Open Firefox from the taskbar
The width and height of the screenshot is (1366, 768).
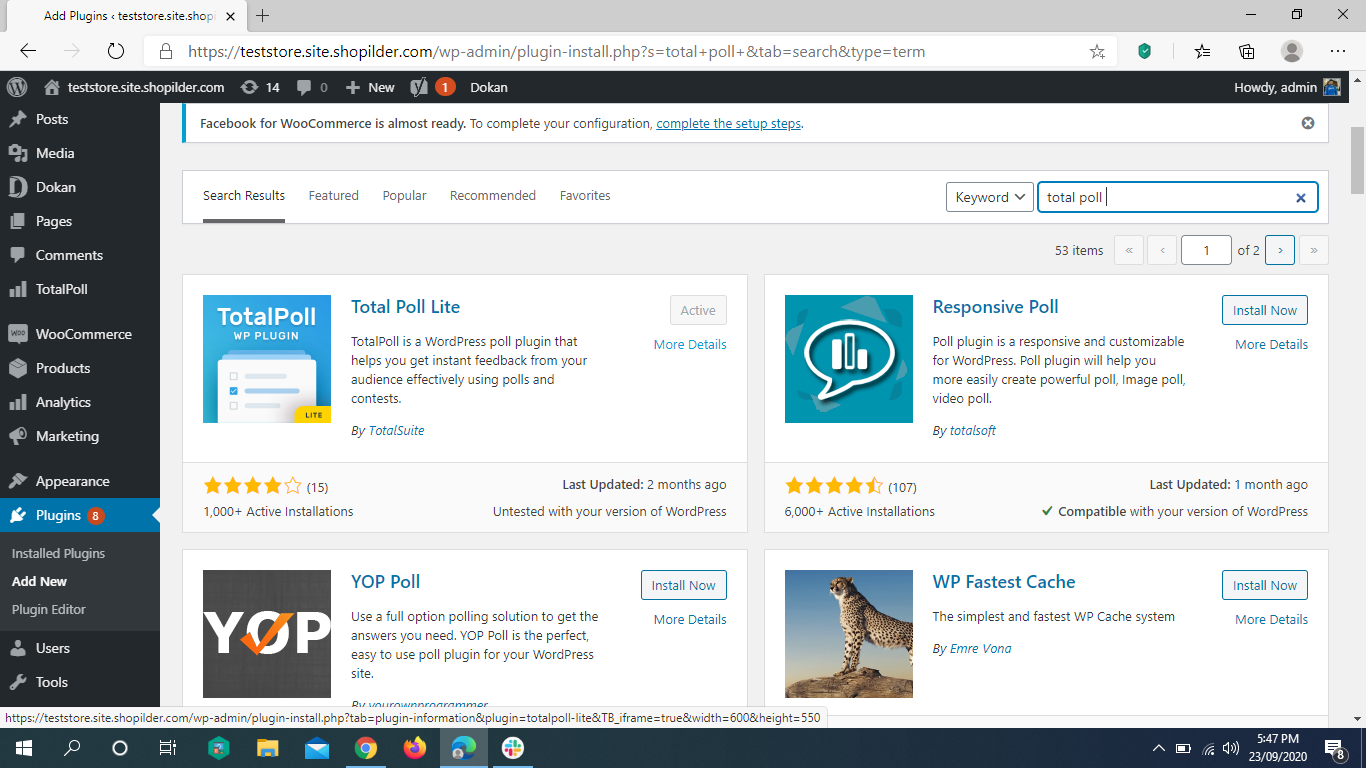point(414,747)
